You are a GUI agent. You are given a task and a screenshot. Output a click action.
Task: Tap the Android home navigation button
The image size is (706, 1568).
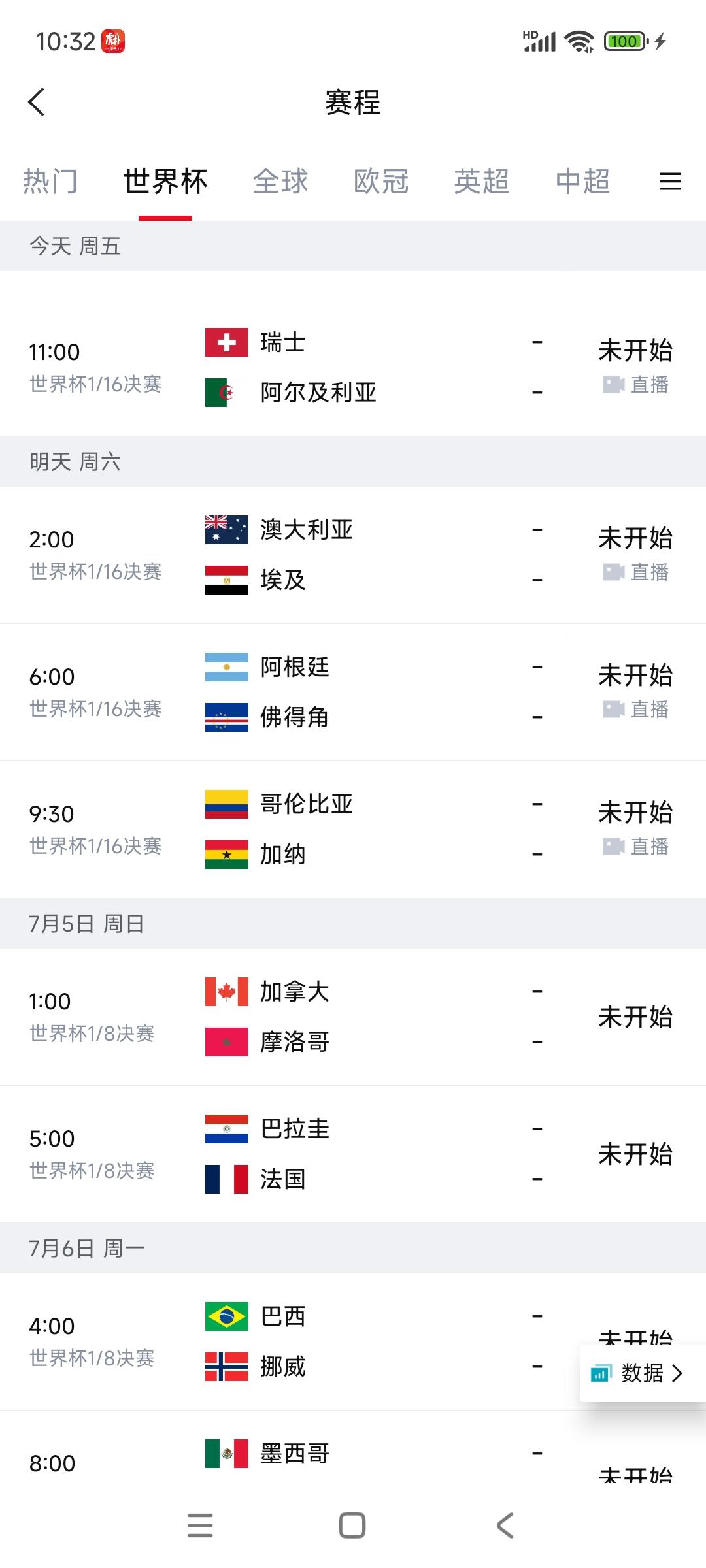click(352, 1526)
